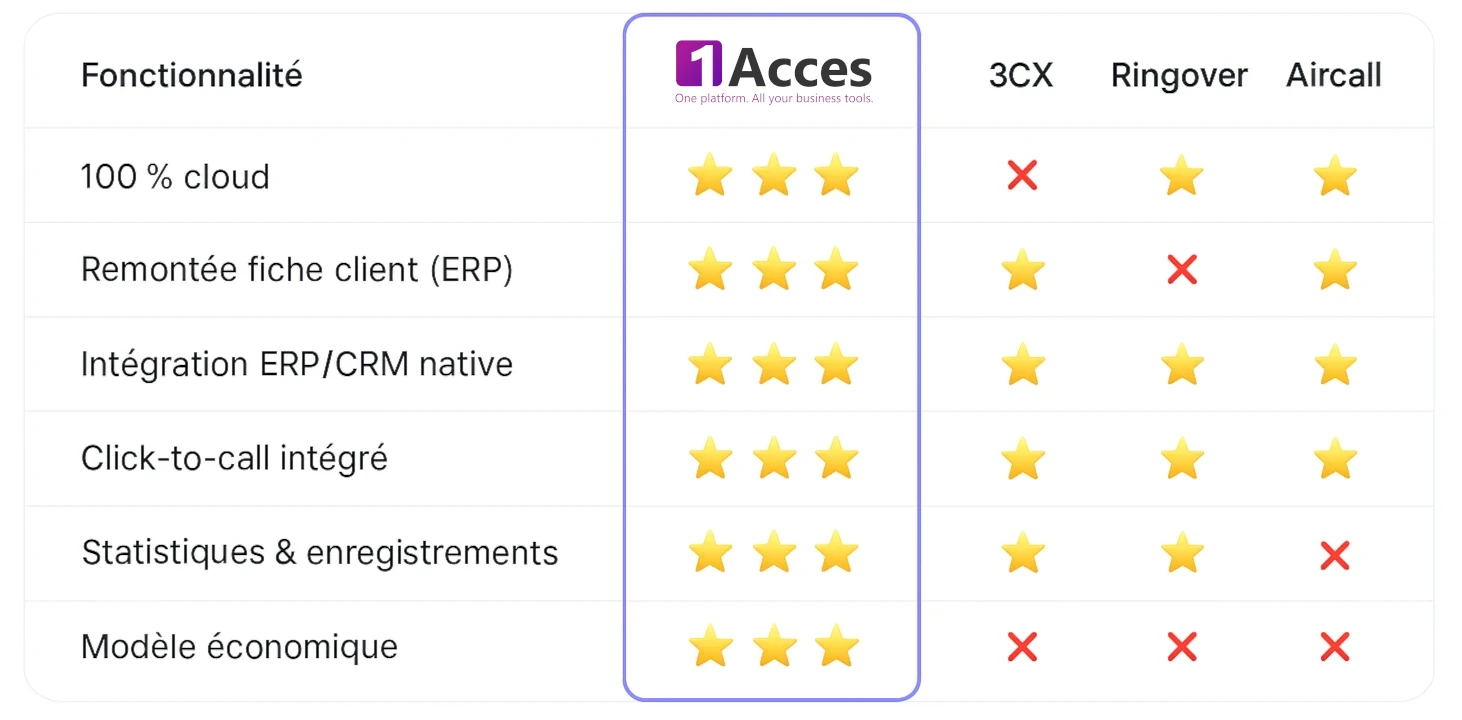Click the 1Acces logo in header

(773, 73)
